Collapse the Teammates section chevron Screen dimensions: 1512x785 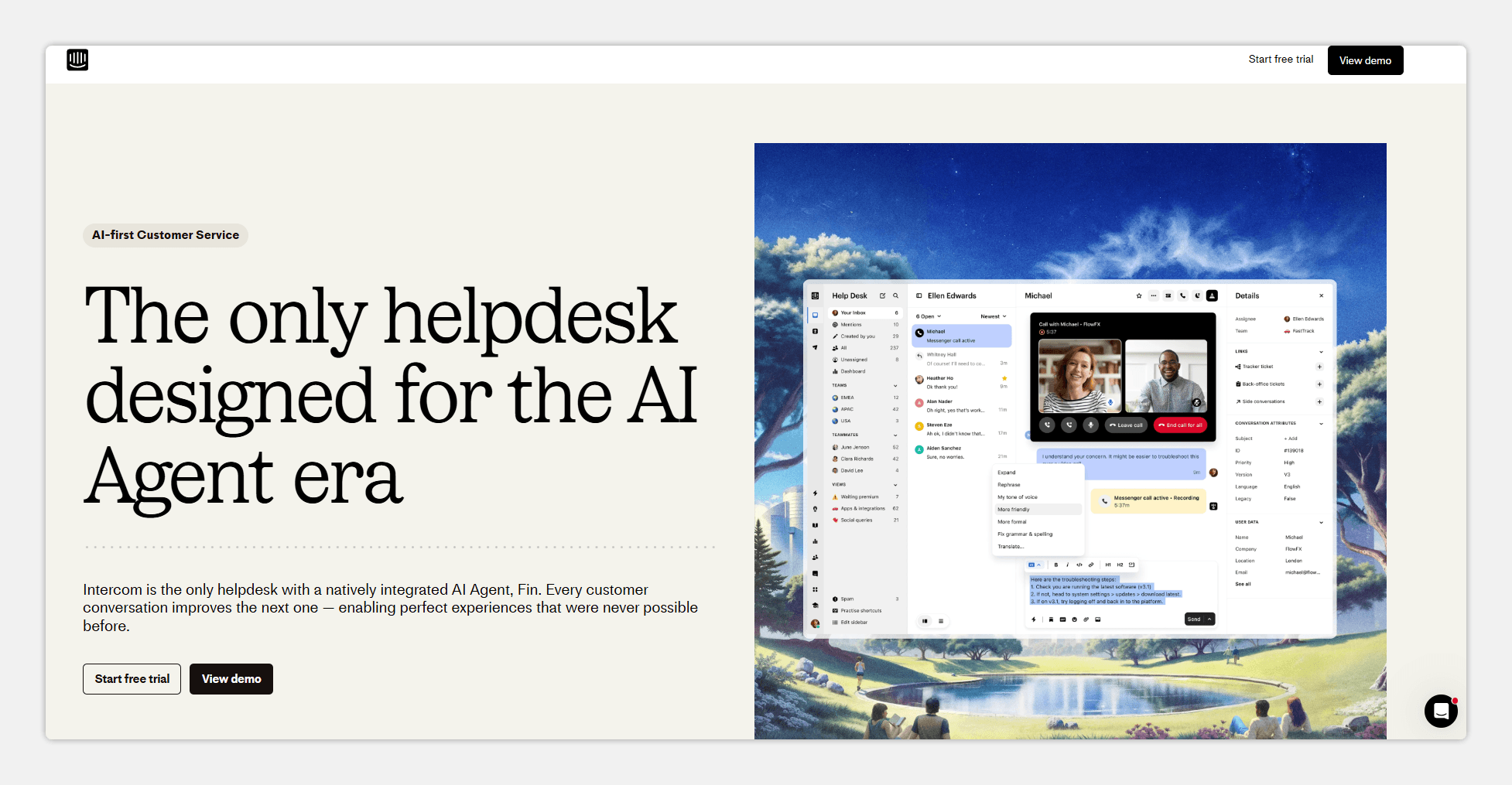coord(895,435)
